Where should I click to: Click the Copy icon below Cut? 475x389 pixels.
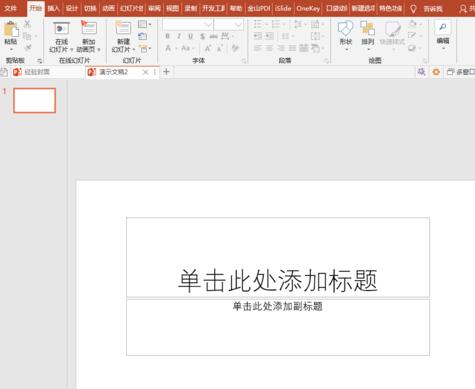(27, 36)
